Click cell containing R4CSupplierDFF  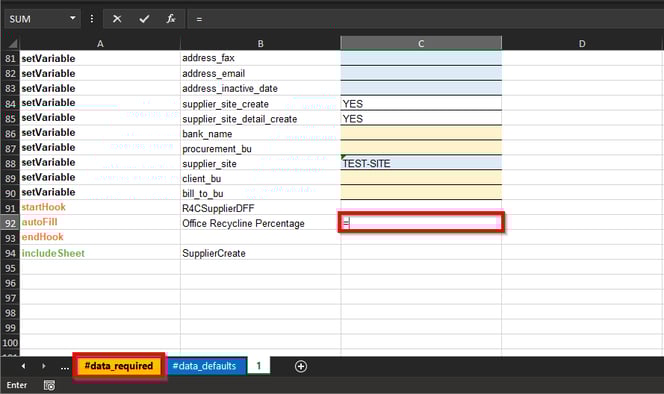click(260, 208)
